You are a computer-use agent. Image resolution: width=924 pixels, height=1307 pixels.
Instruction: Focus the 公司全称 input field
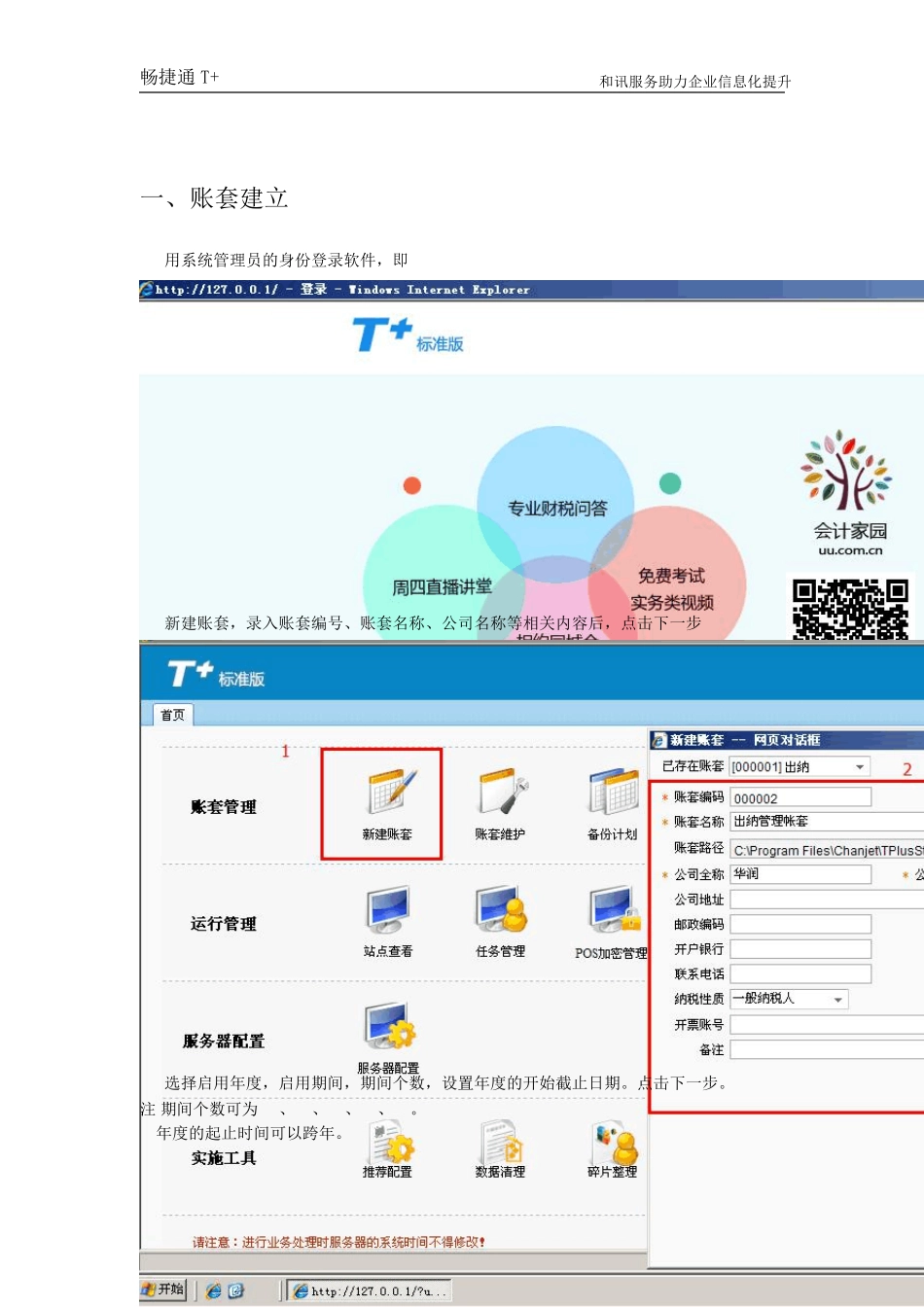click(x=800, y=874)
